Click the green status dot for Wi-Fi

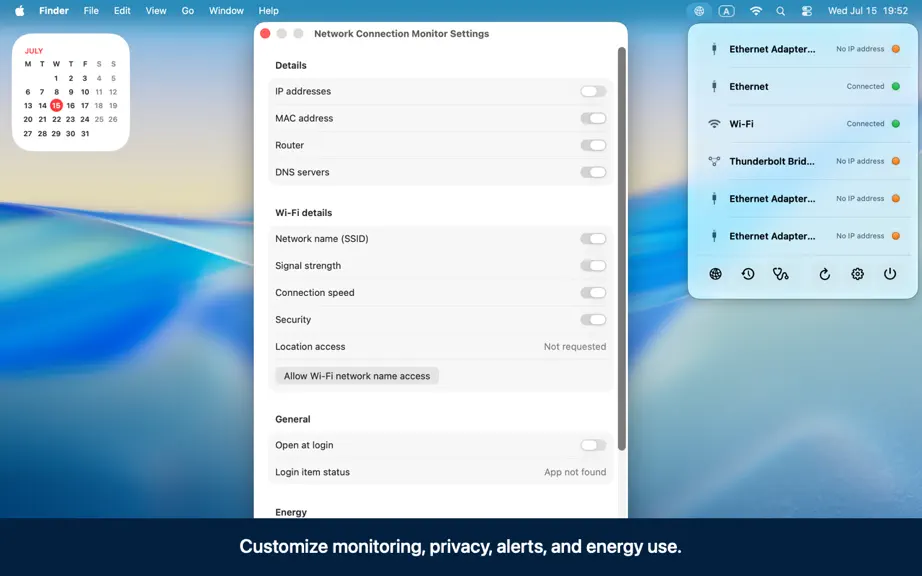coord(896,124)
